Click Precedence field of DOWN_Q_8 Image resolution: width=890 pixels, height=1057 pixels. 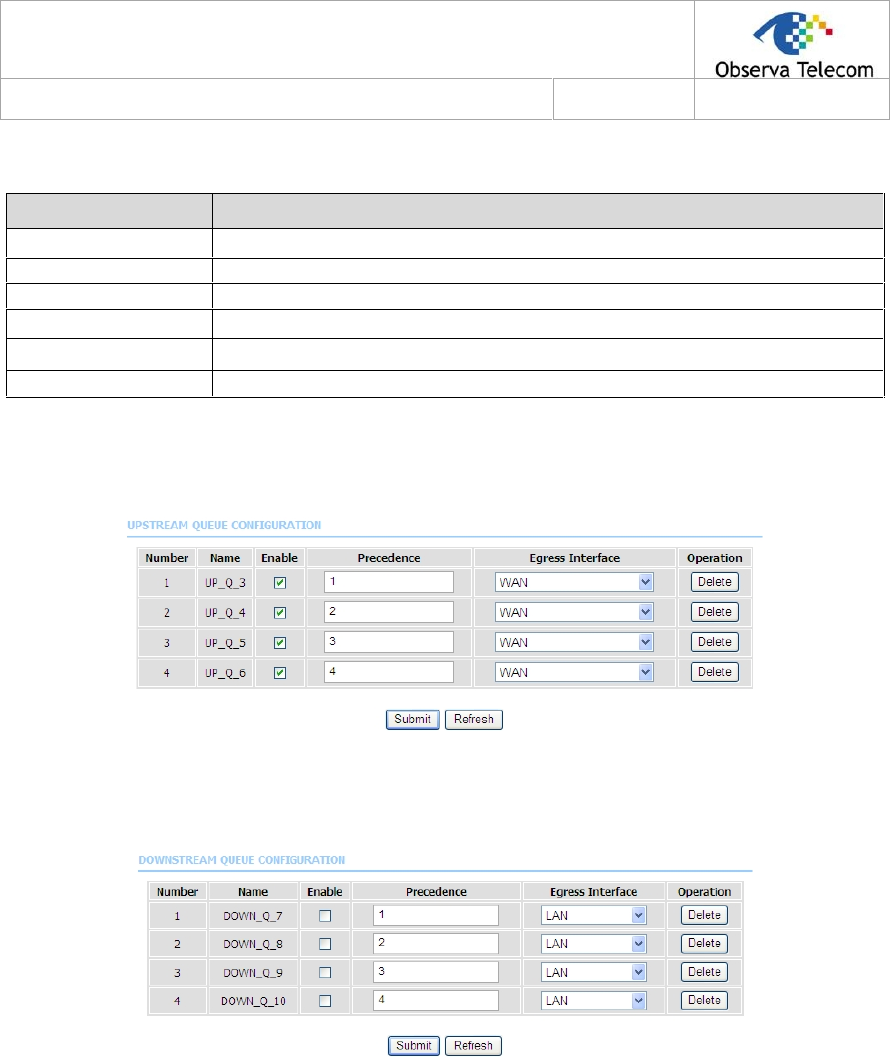click(x=436, y=944)
